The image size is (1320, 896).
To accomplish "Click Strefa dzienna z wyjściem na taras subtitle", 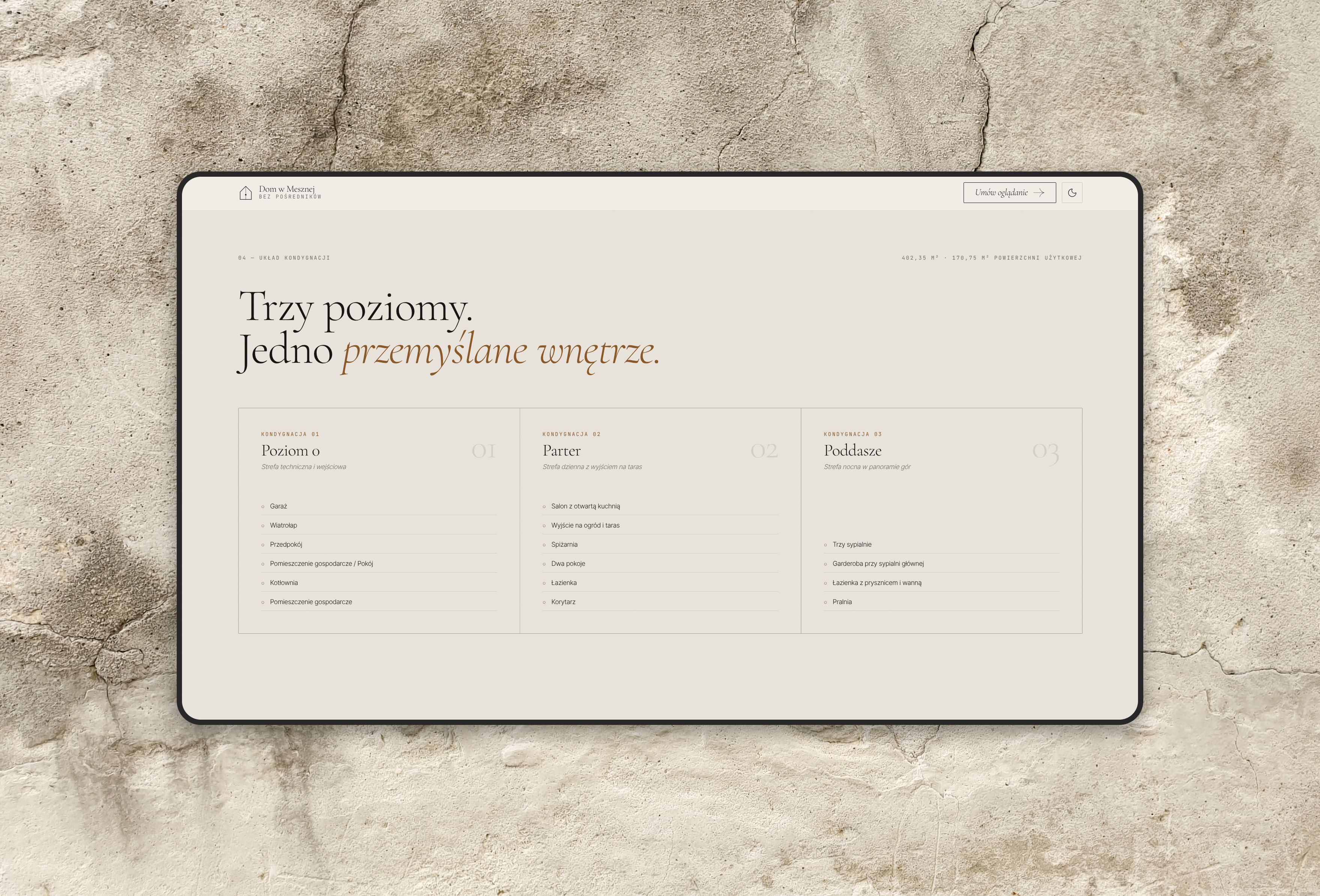I will pyautogui.click(x=592, y=467).
